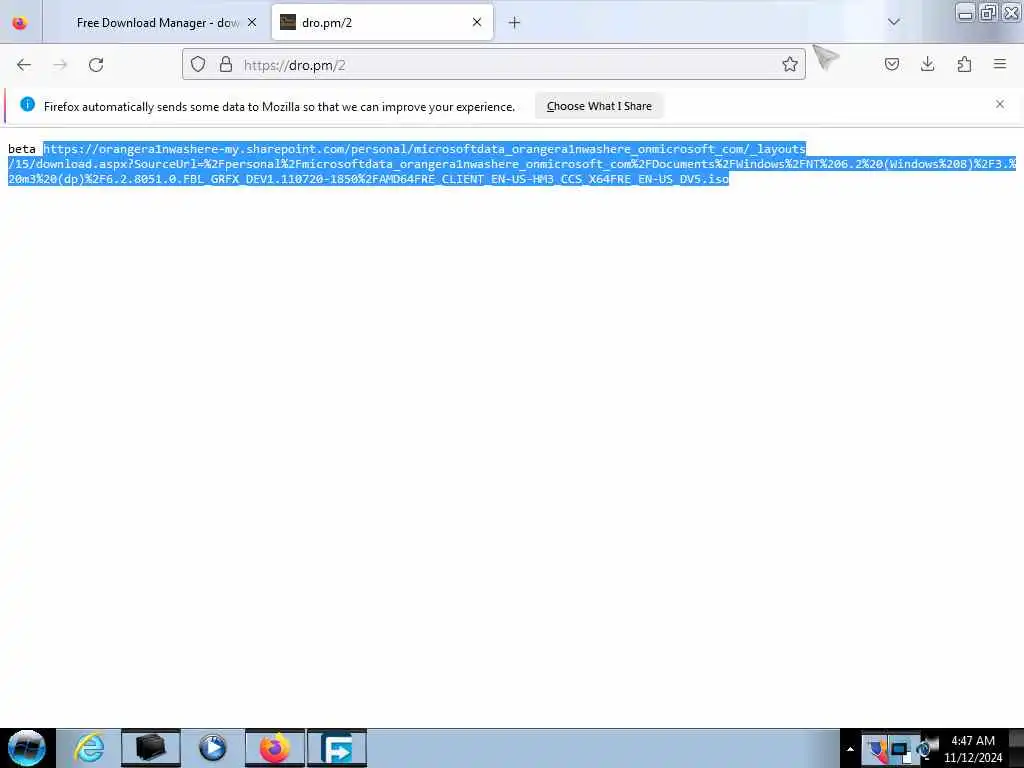Close the dro.pm/2 tab
Screen dimensions: 1024x768
[477, 22]
